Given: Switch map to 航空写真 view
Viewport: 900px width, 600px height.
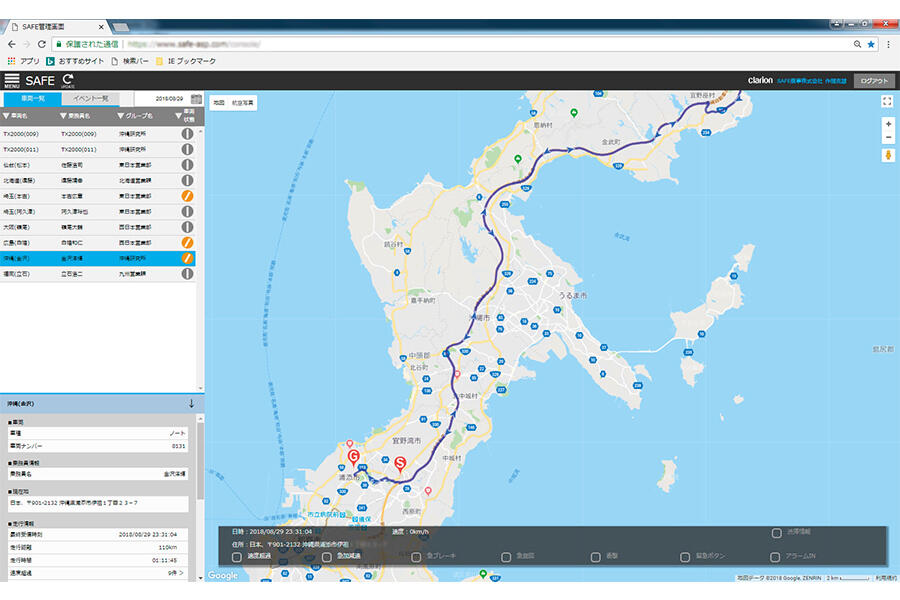Looking at the screenshot, I should pyautogui.click(x=243, y=102).
